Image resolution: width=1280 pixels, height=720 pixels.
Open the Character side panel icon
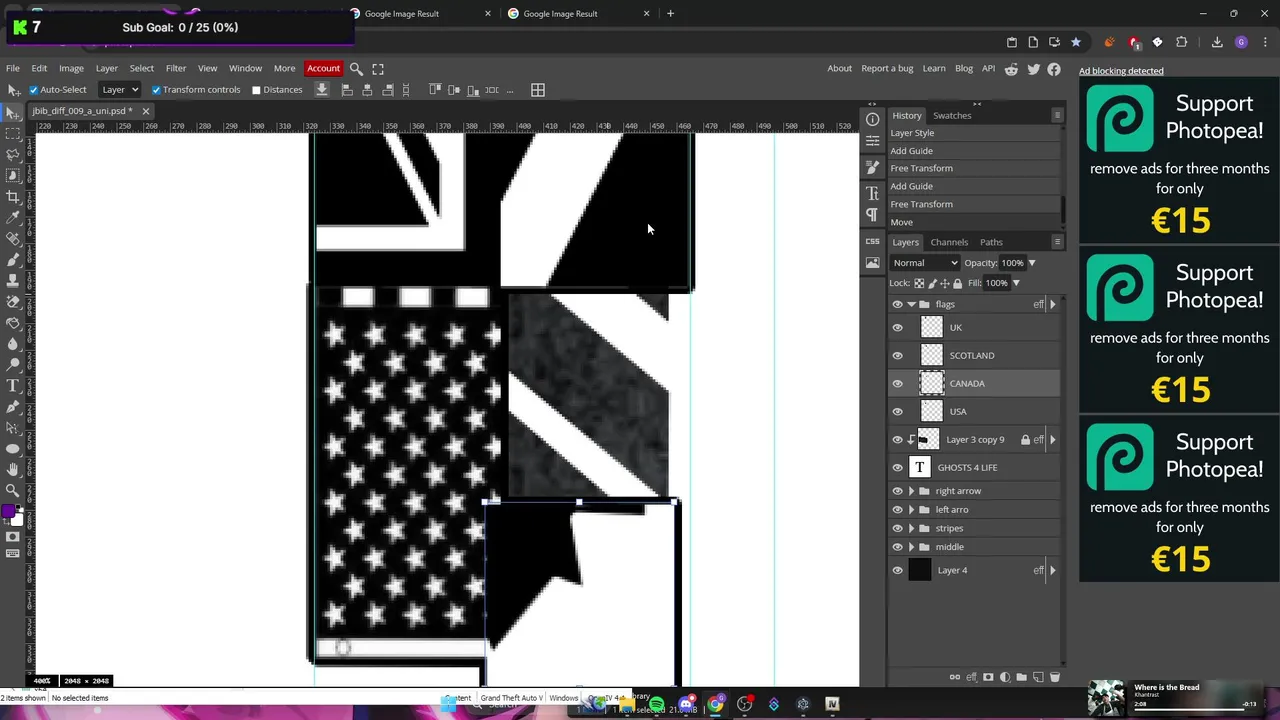coord(872,192)
